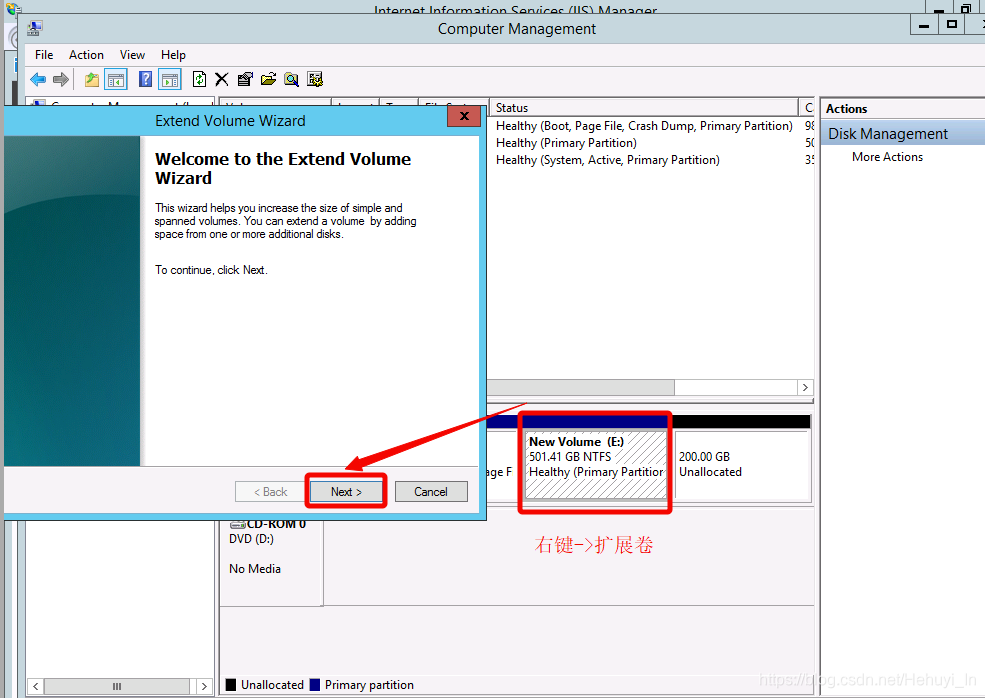Image resolution: width=985 pixels, height=698 pixels.
Task: Click the volume list horizontal scrollbar thumb
Action: 580,387
